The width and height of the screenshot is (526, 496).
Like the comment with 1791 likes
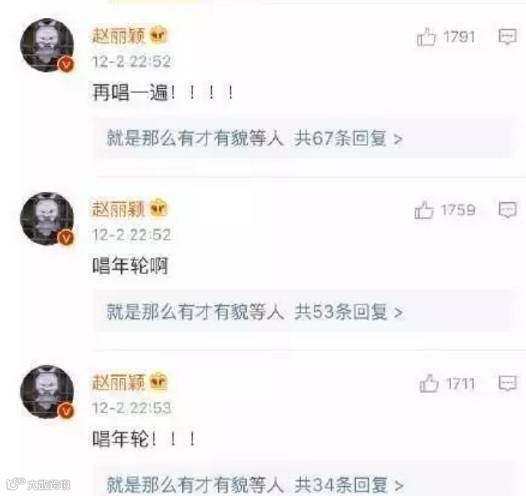(x=426, y=37)
